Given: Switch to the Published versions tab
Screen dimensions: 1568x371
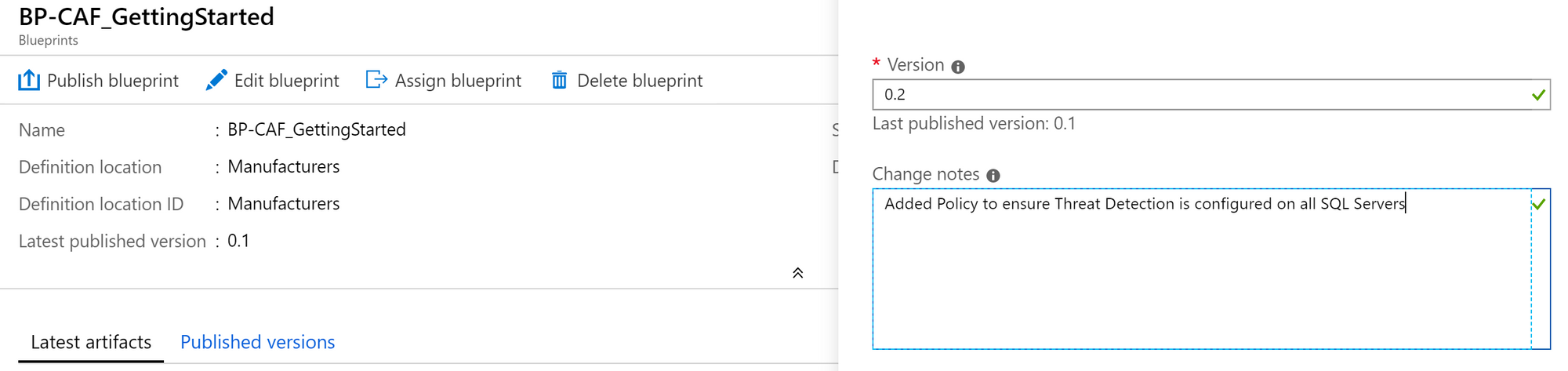Looking at the screenshot, I should (x=257, y=342).
